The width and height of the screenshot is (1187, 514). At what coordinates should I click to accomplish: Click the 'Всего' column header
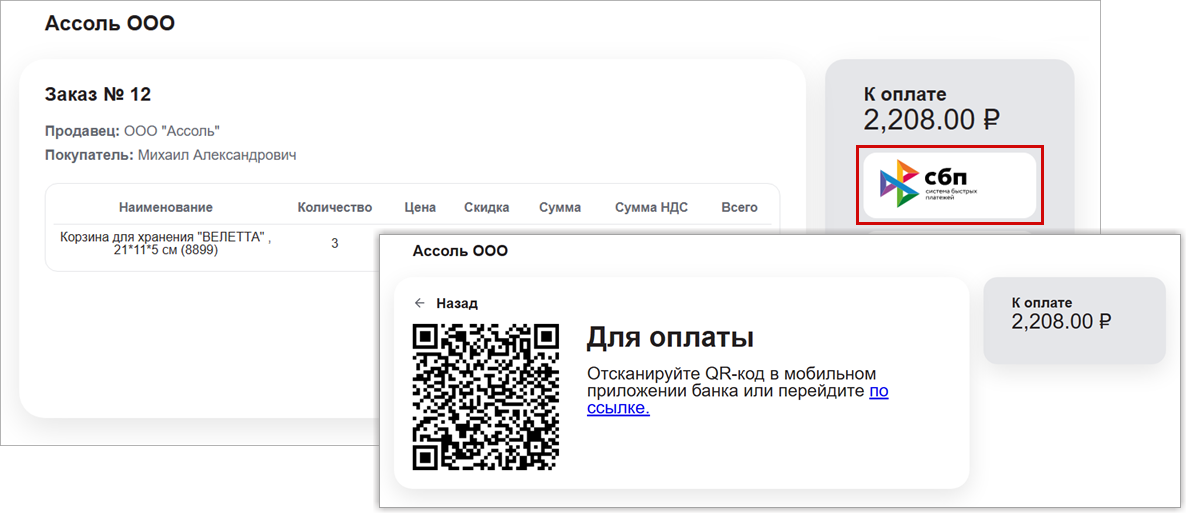tap(740, 207)
